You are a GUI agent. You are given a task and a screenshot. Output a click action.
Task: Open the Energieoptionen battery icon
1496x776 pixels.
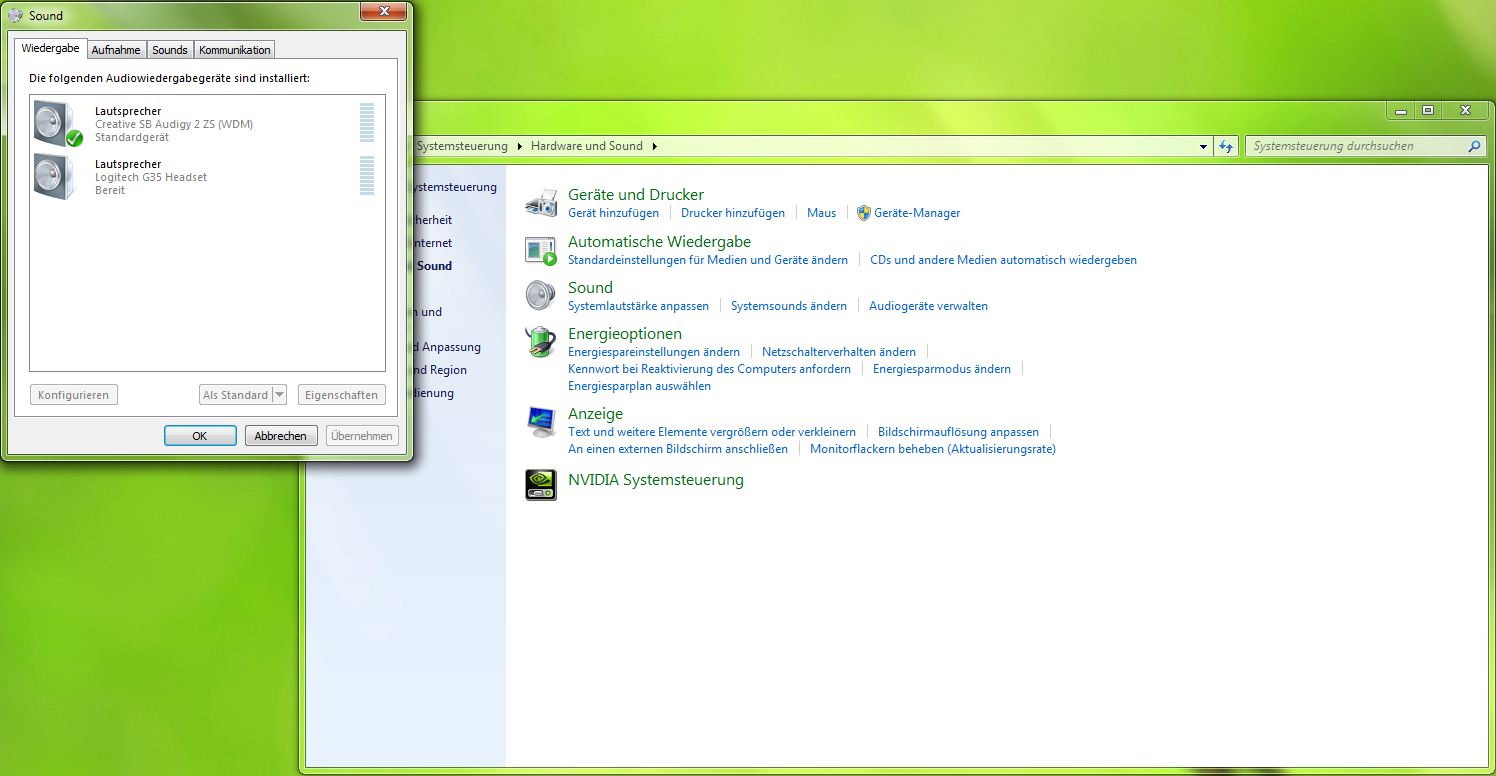click(x=541, y=342)
